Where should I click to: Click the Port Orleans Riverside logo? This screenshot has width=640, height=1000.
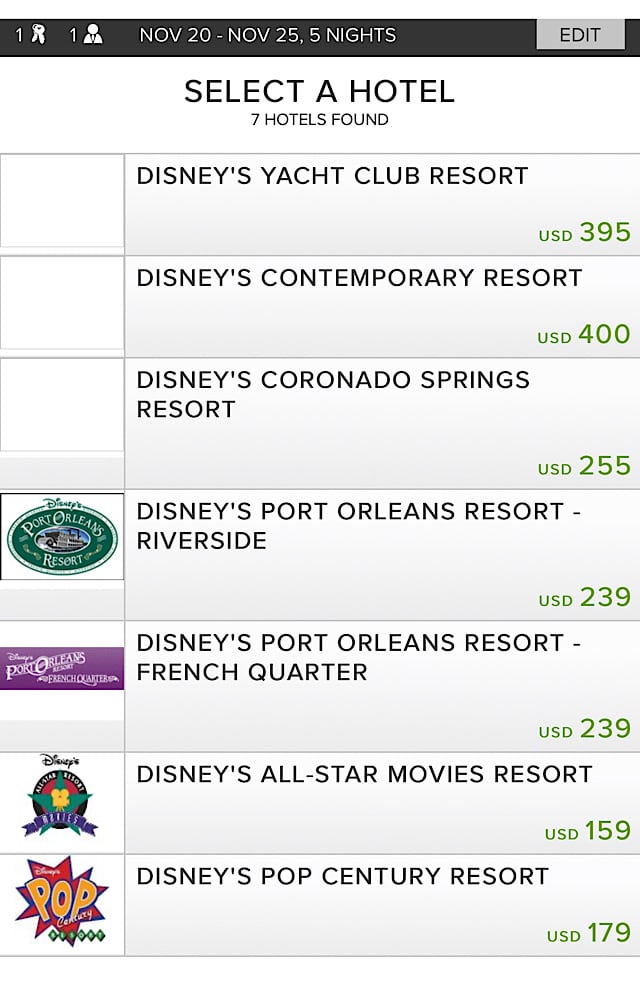[62, 536]
